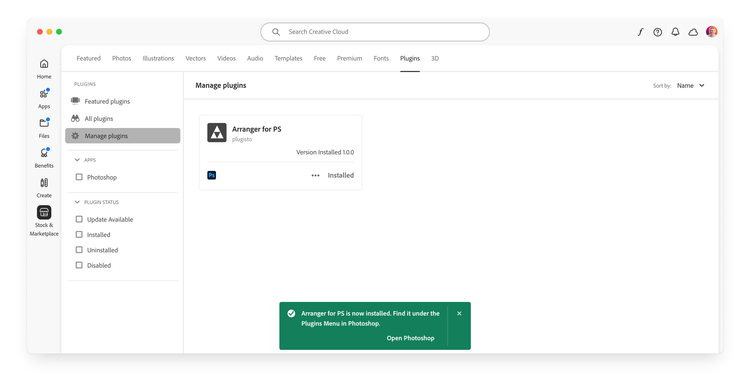
Task: Select the Plugins tab
Action: pos(410,58)
